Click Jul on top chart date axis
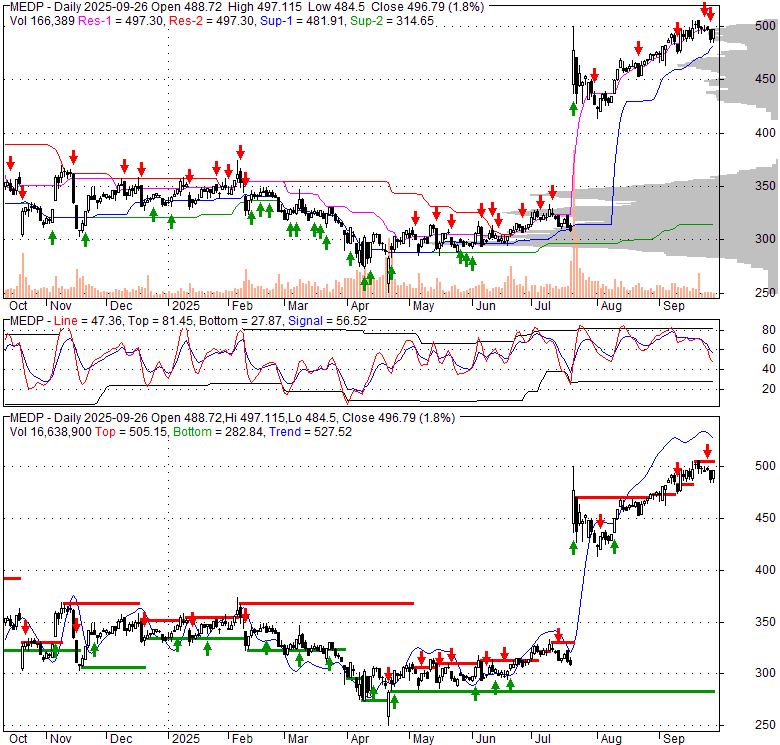 (542, 306)
